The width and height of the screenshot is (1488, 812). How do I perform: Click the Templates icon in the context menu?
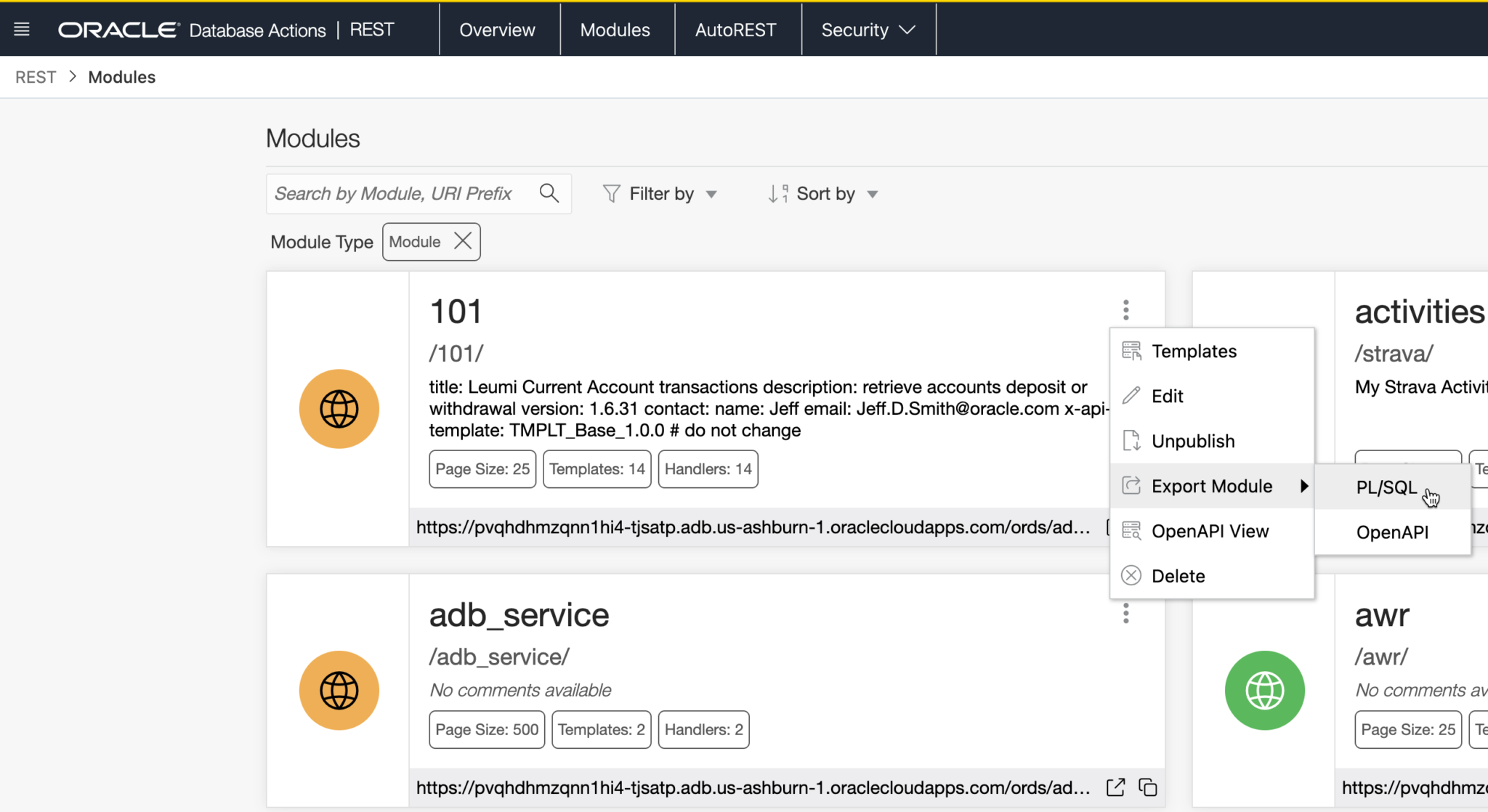click(1131, 351)
